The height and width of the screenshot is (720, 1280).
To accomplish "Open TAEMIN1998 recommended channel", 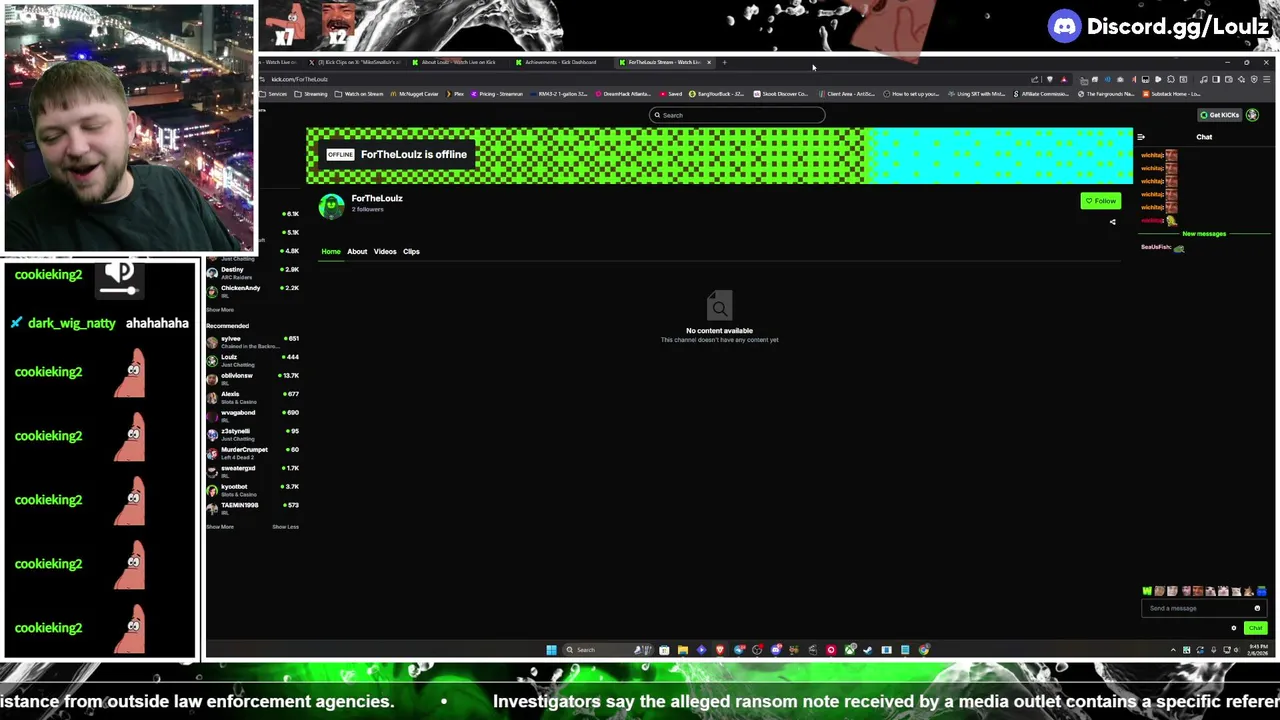I will point(250,508).
